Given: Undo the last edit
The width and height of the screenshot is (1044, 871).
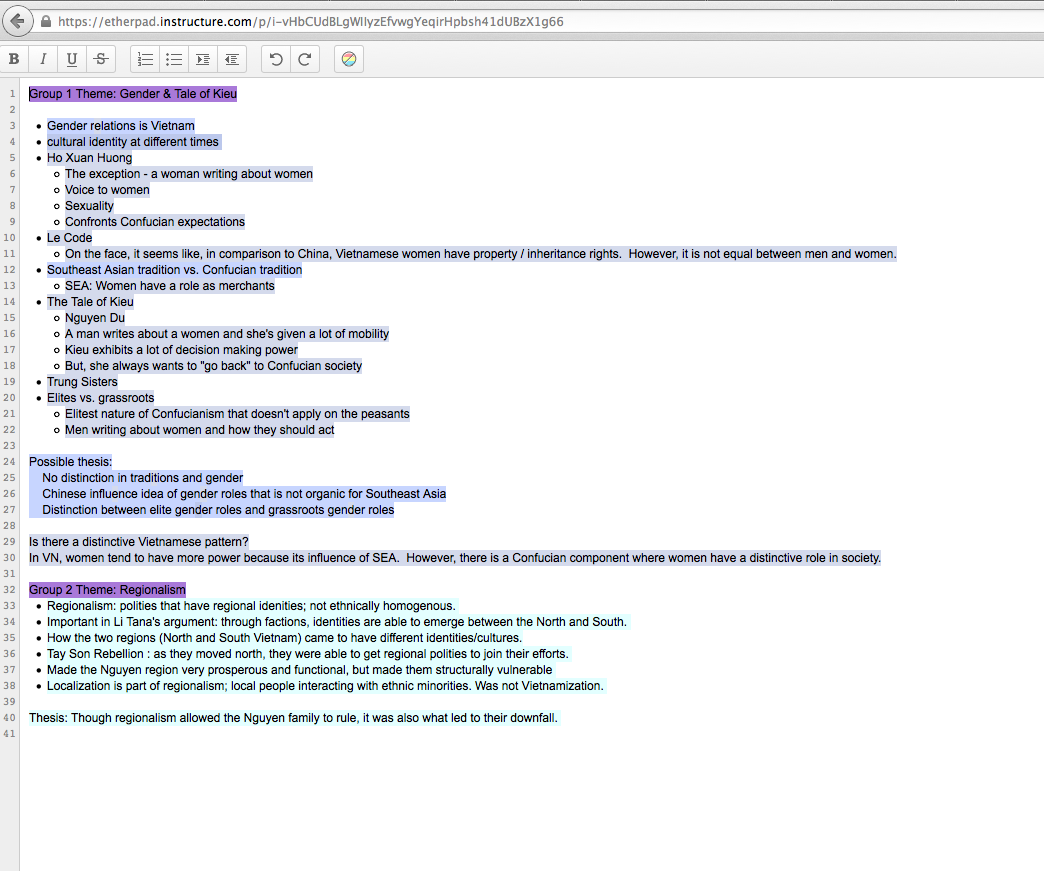Looking at the screenshot, I should click(276, 59).
